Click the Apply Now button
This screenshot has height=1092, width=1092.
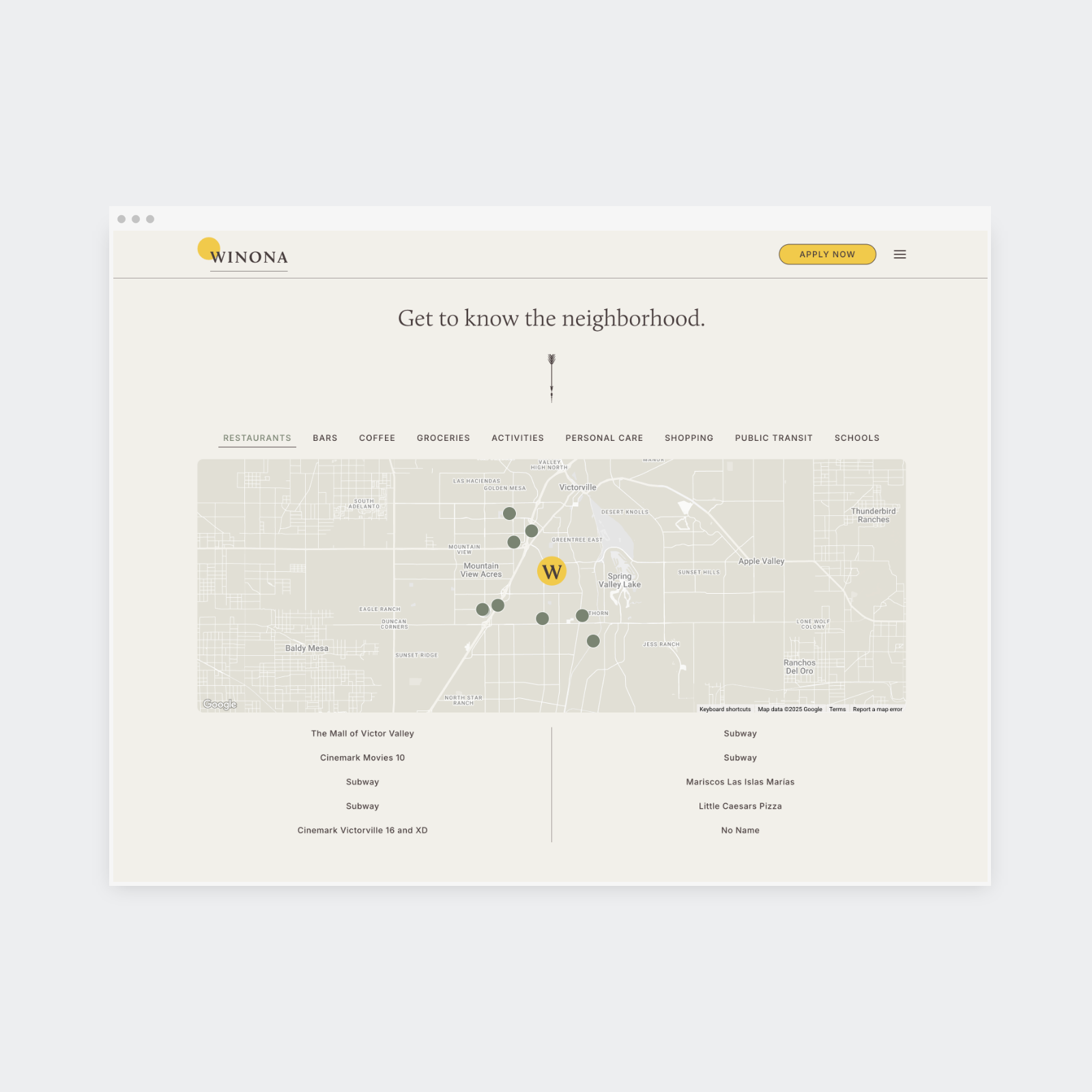pos(827,255)
